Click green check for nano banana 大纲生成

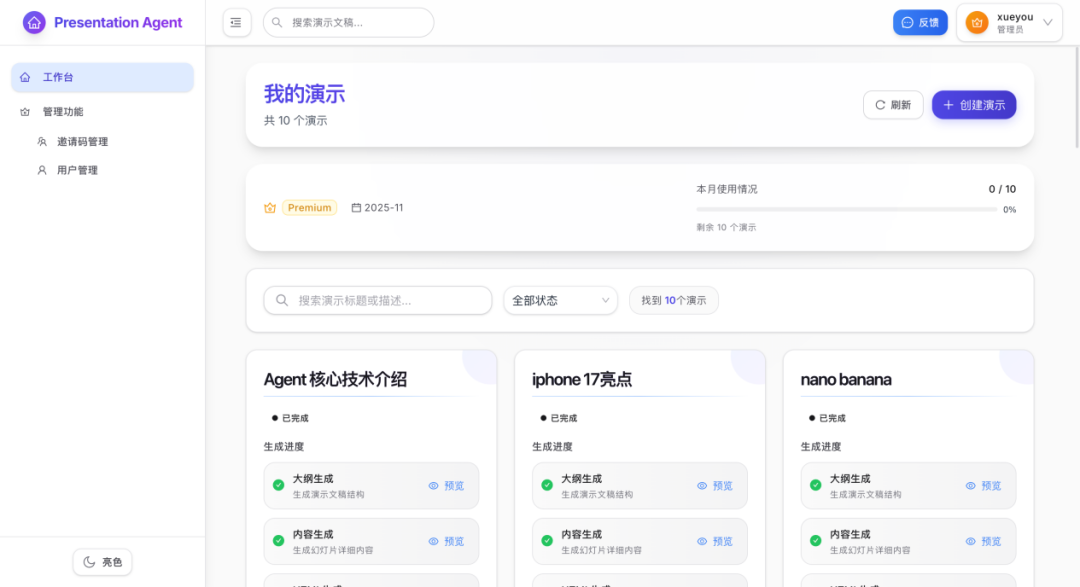[816, 486]
